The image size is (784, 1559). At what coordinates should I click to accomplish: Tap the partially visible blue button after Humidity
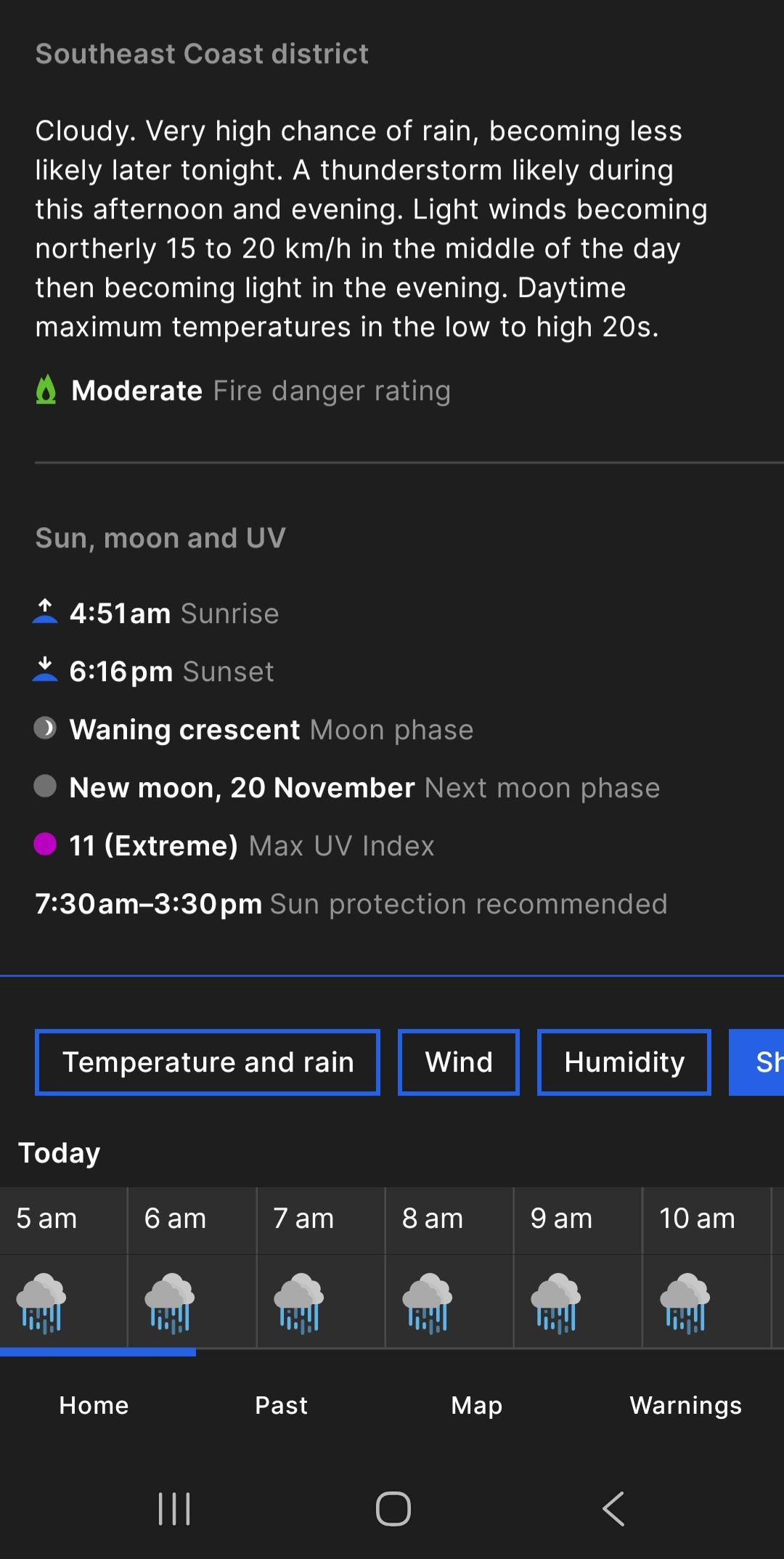tap(759, 1062)
